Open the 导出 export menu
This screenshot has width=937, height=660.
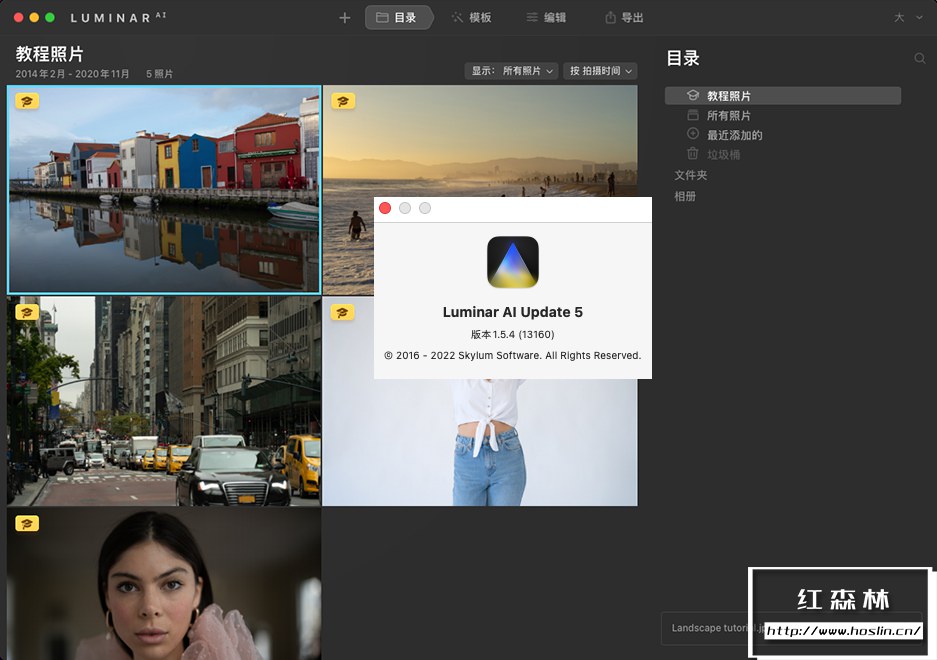point(624,18)
